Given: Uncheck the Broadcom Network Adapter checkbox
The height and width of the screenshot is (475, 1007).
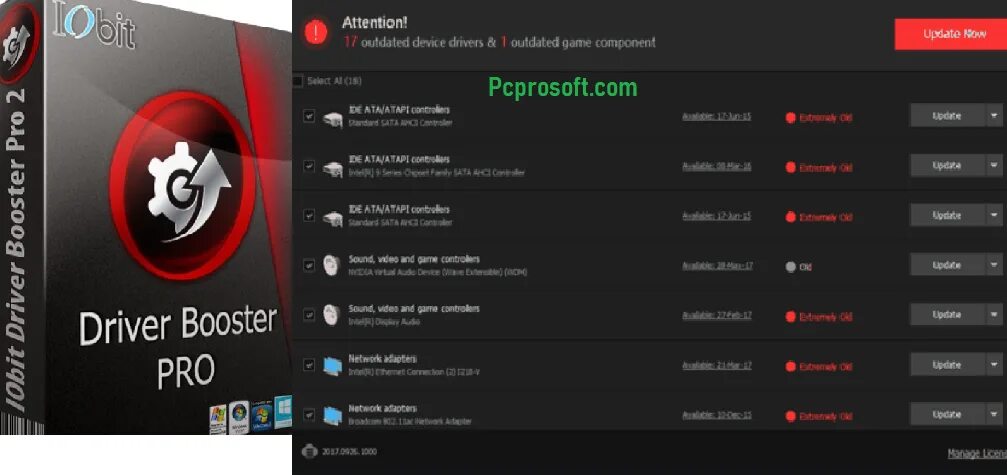Looking at the screenshot, I should (x=309, y=415).
